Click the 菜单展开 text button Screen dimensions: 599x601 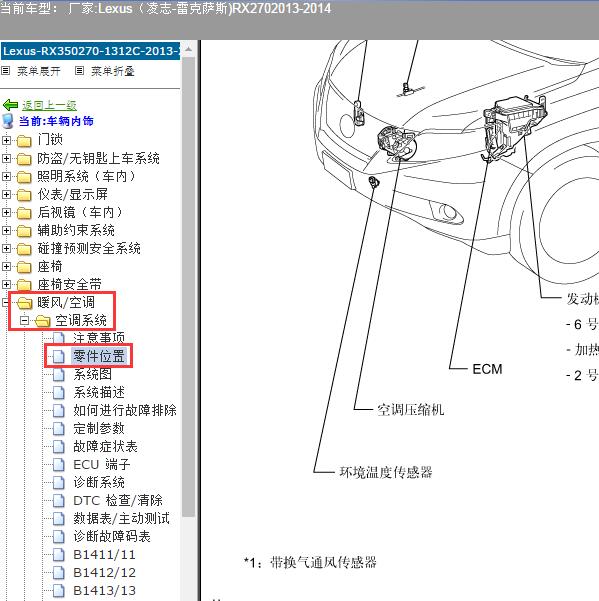pyautogui.click(x=39, y=71)
